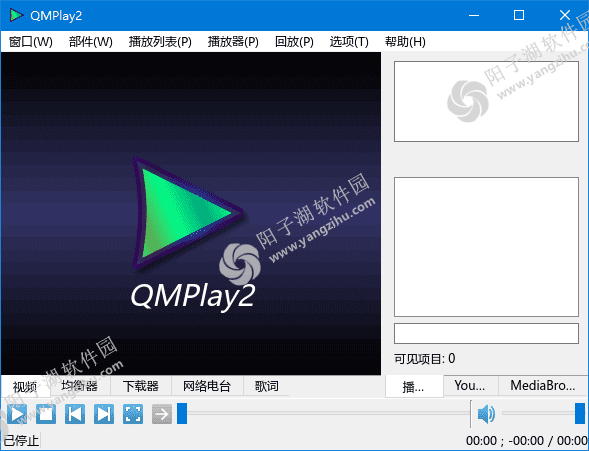Open the 帮助(H) menu
The width and height of the screenshot is (589, 451).
pos(405,41)
